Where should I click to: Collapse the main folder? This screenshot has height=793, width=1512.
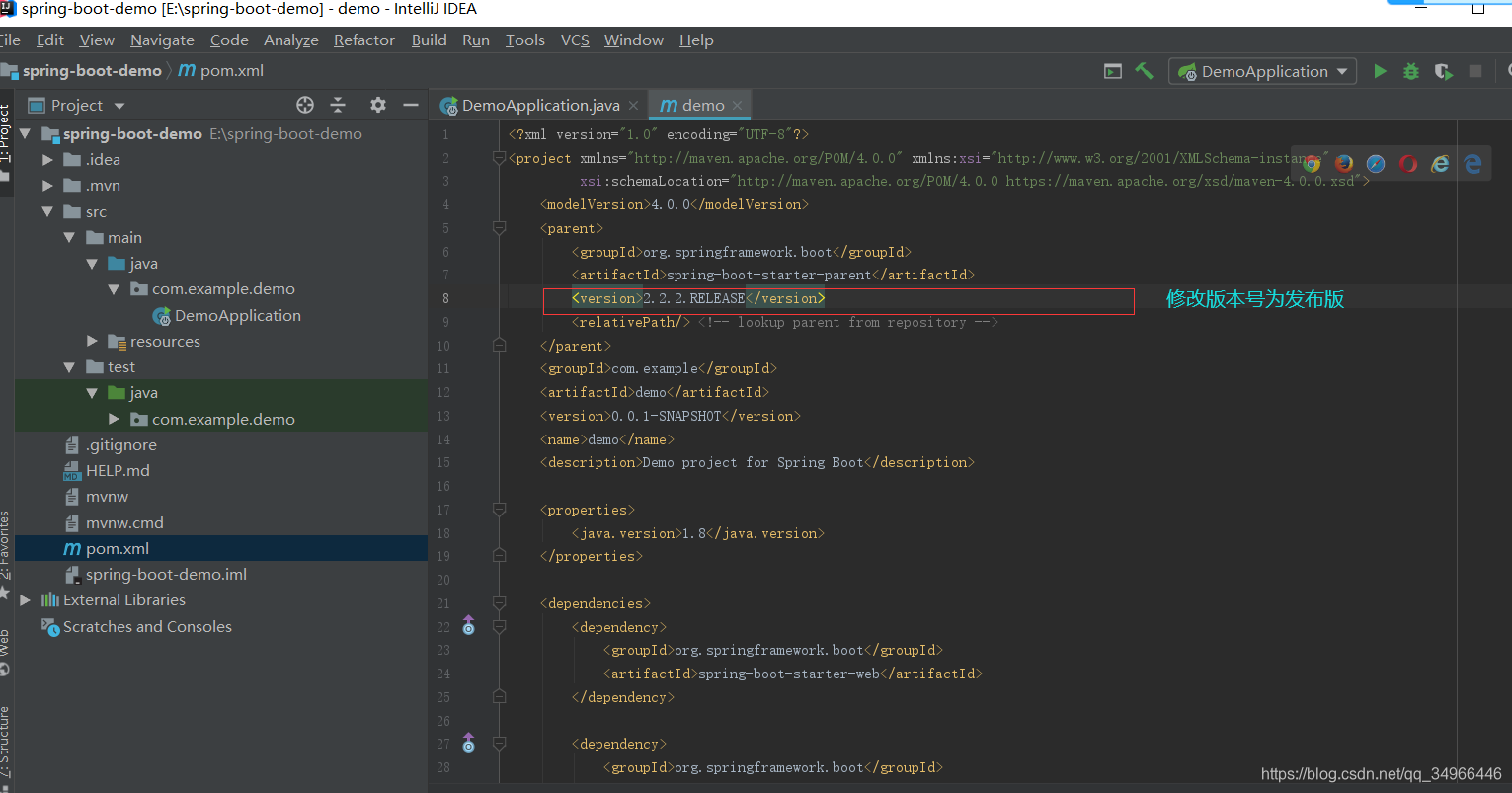click(x=69, y=237)
